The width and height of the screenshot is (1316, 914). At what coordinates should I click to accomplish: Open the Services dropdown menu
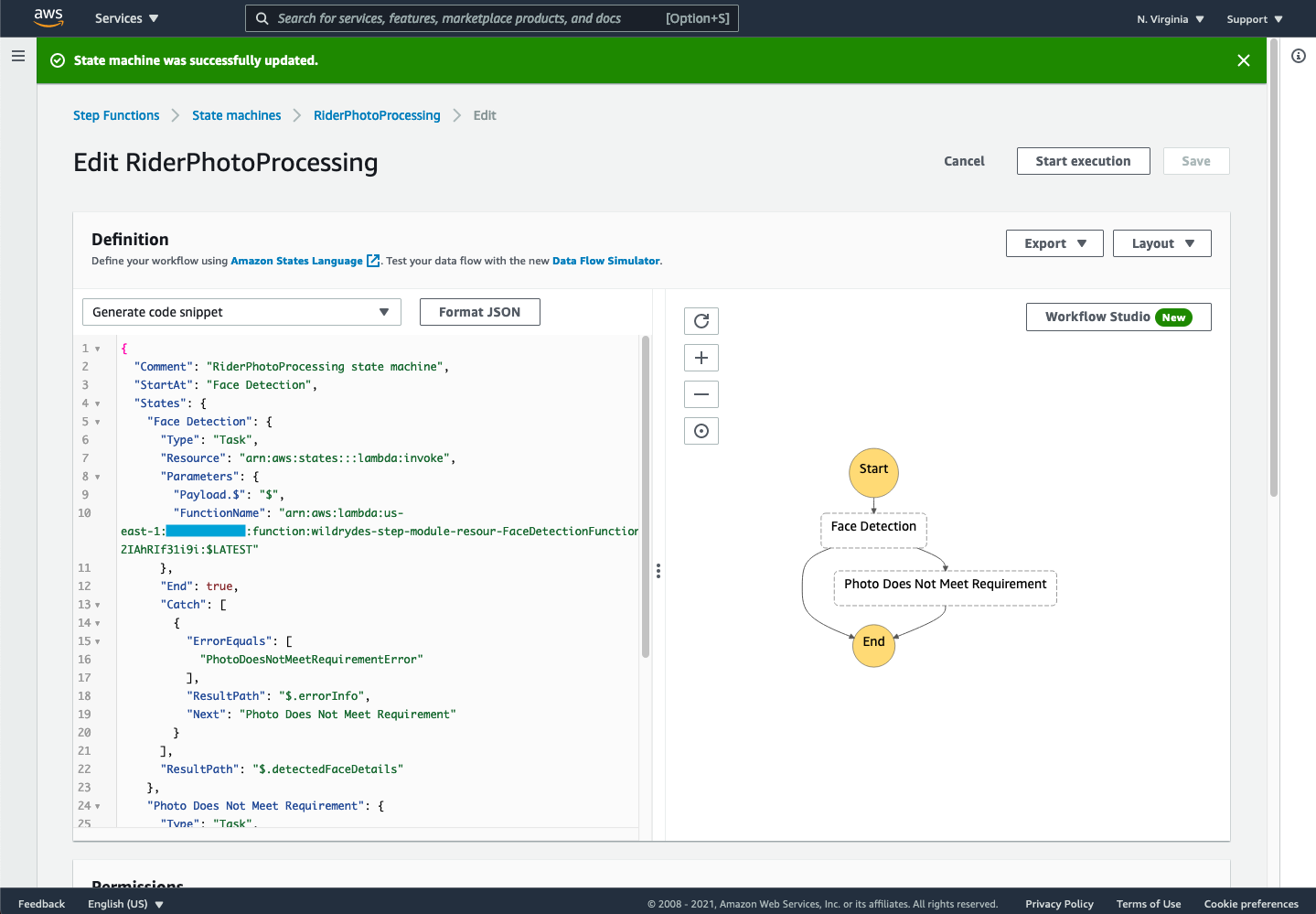[126, 18]
